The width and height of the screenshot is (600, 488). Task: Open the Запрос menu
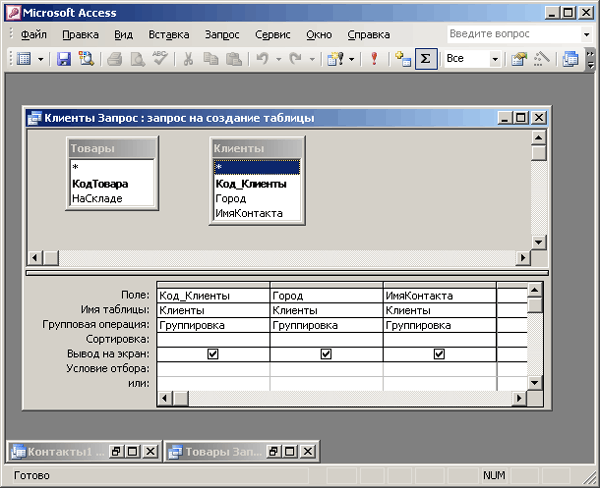[222, 34]
